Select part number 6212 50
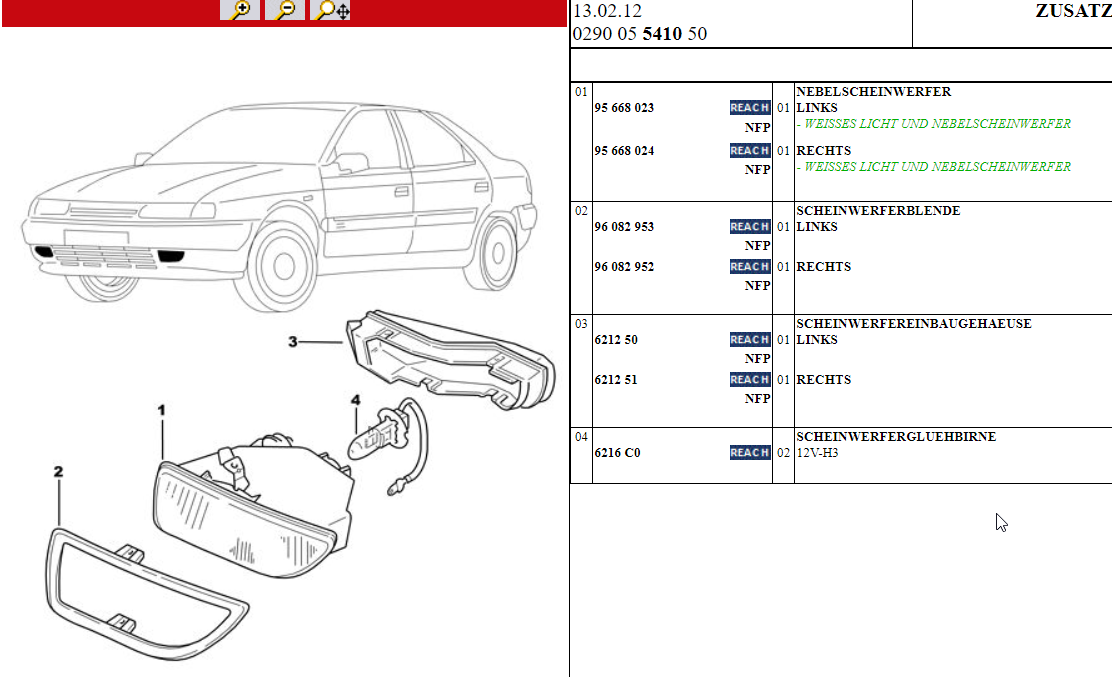 coord(616,340)
